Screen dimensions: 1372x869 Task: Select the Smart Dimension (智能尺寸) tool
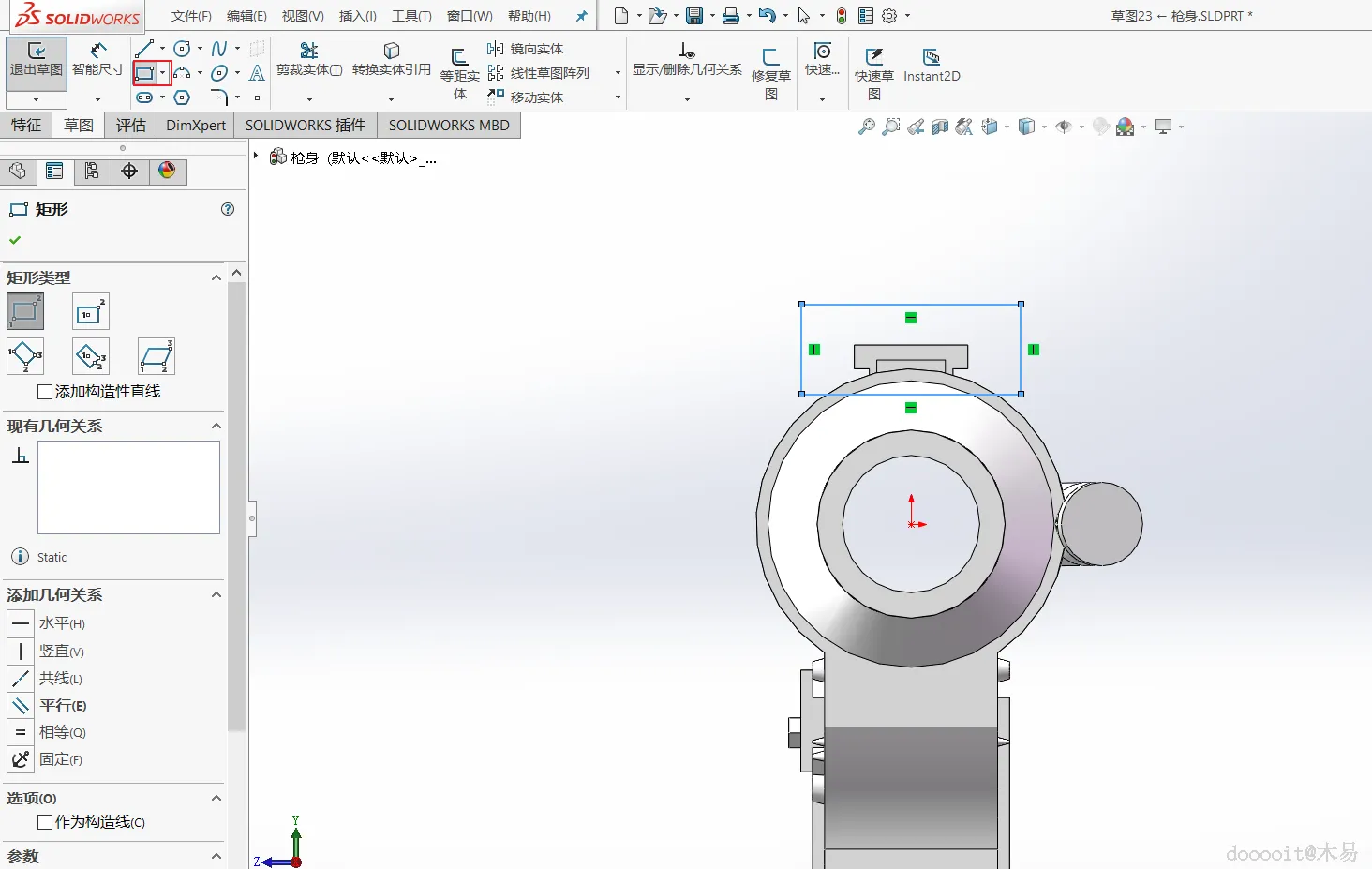97,60
